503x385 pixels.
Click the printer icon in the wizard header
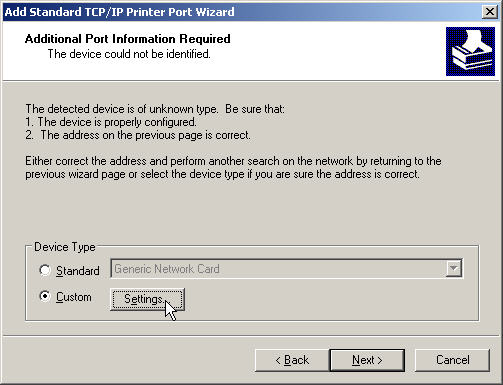pos(470,51)
